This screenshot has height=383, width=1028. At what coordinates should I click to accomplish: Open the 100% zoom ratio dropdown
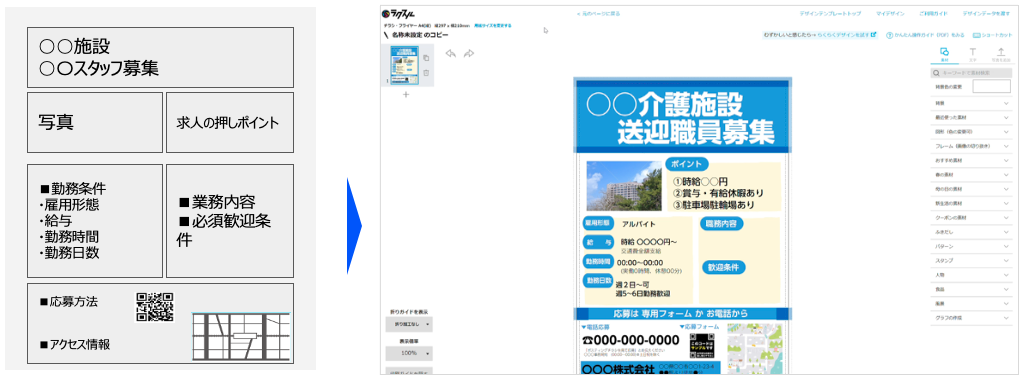[x=409, y=353]
